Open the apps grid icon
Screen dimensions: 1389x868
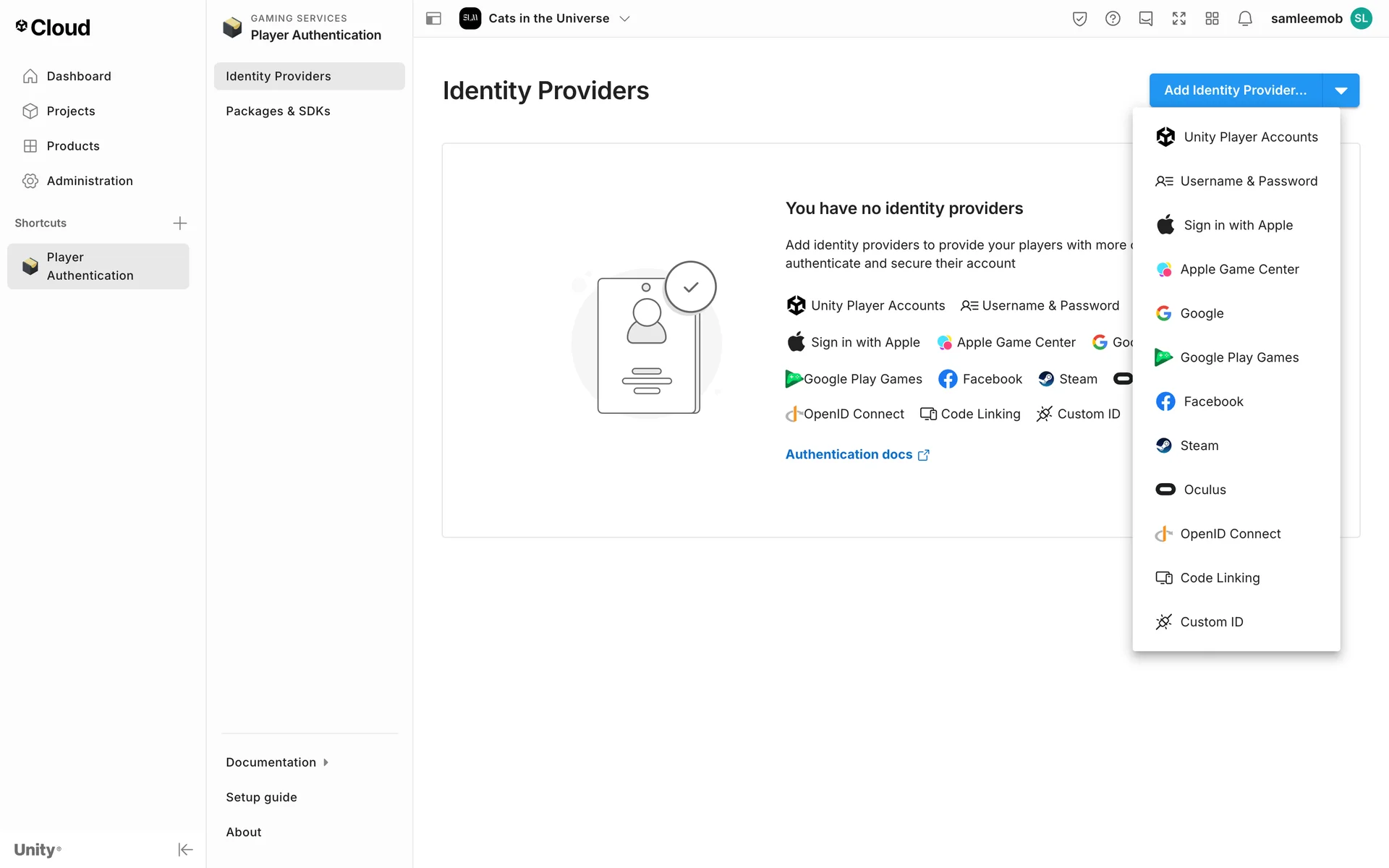(1212, 19)
